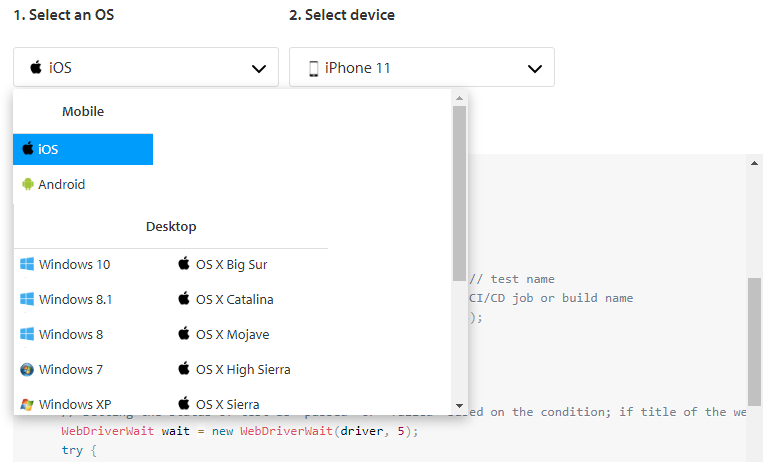Image resolution: width=770 pixels, height=462 pixels.
Task: Pick OS X Big Sur option
Action: click(x=222, y=264)
